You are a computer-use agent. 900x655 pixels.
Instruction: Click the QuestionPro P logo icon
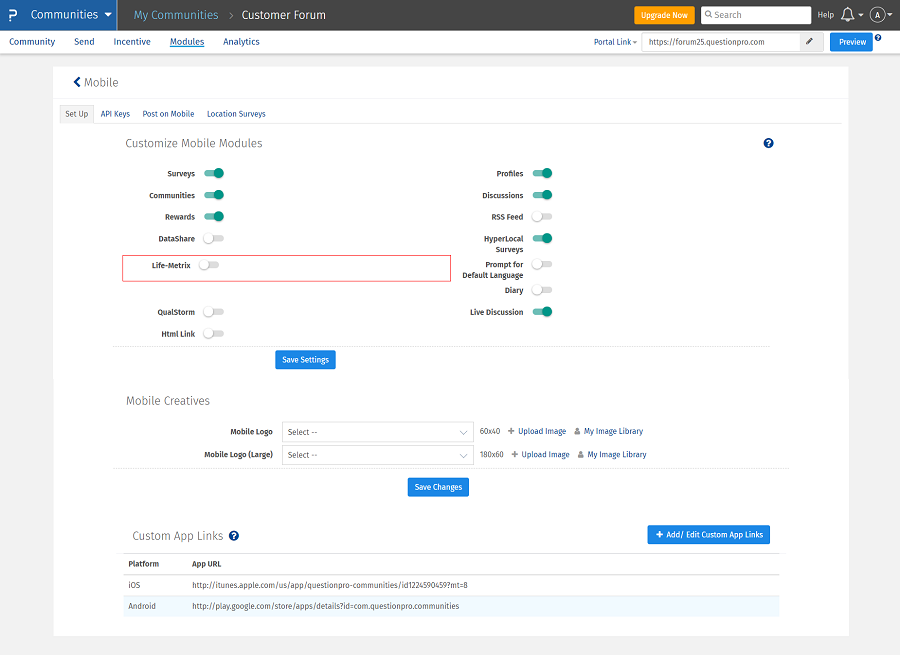(13, 15)
